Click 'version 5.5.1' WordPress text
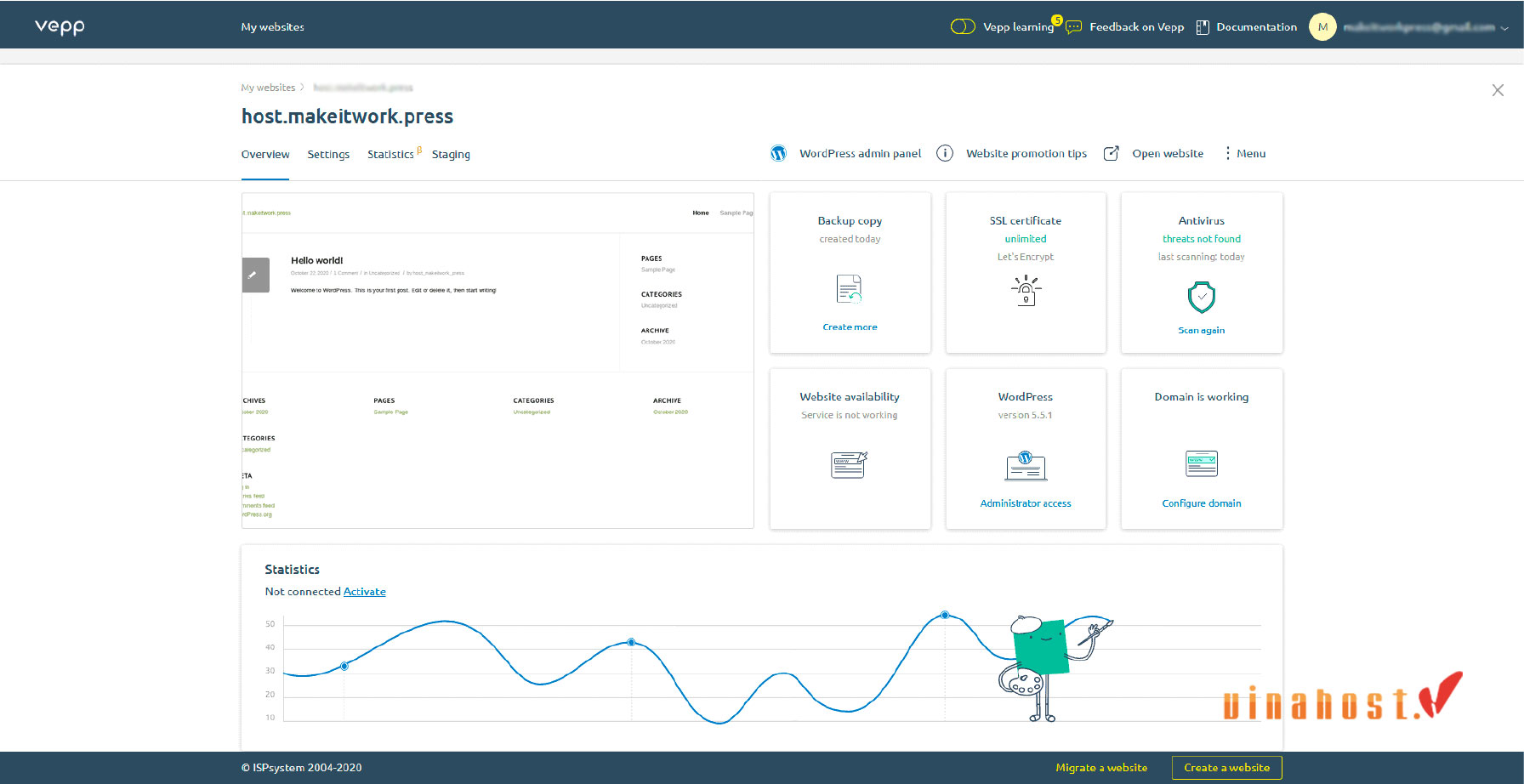The image size is (1524, 784). click(x=1025, y=415)
